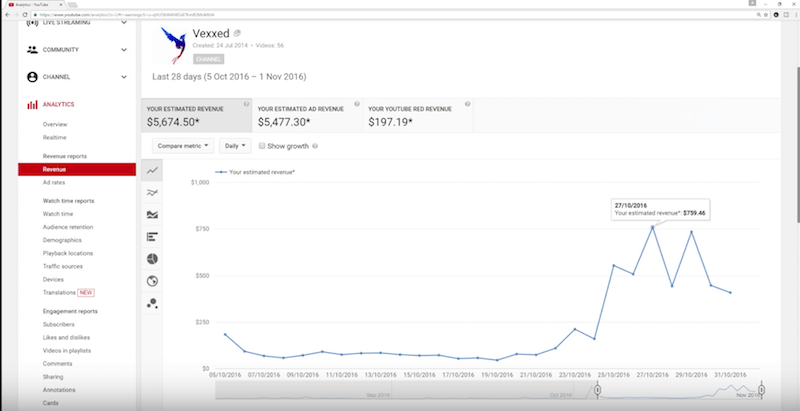
Task: Open Audience retention report
Action: tap(68, 227)
